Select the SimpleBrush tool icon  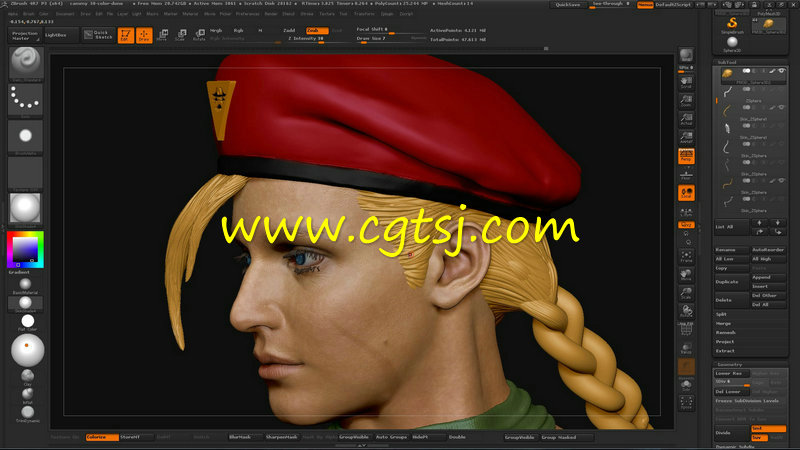tap(732, 24)
